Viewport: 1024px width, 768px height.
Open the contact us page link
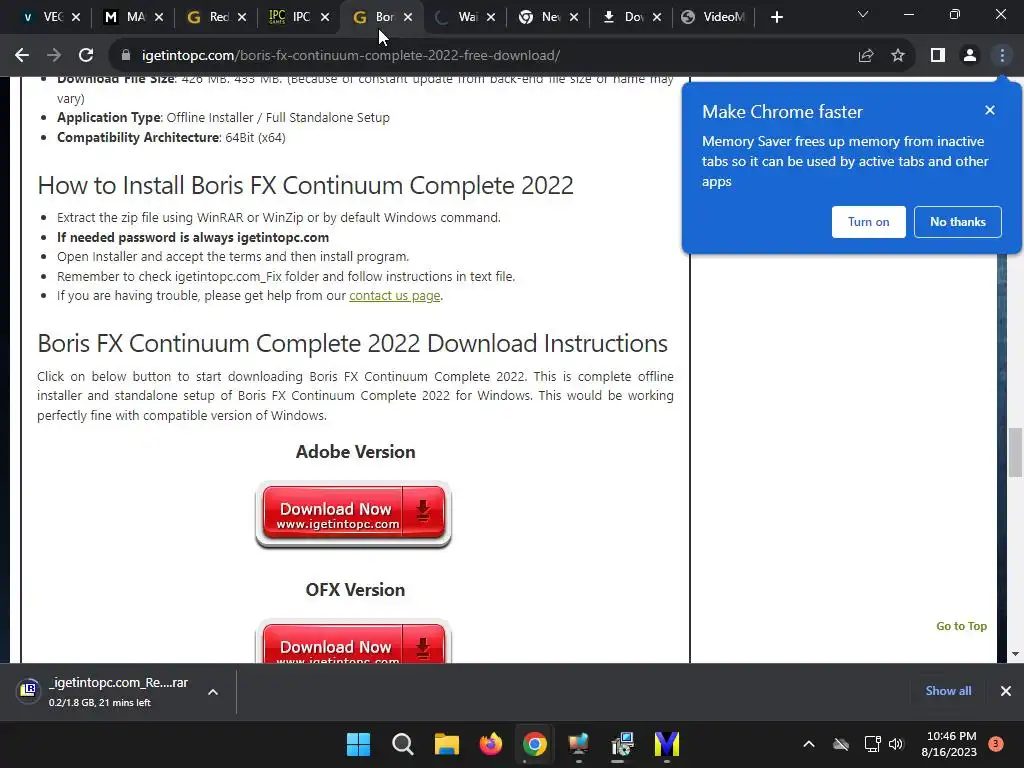click(x=394, y=296)
